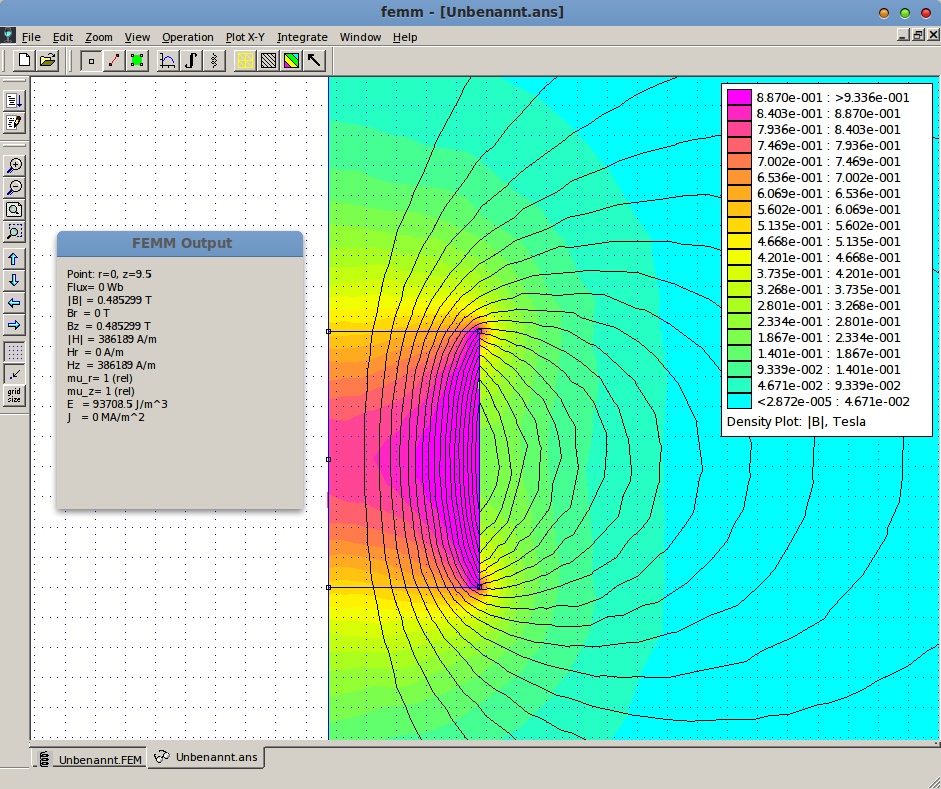
Task: Toggle the vector arrow plot button
Action: tap(314, 61)
